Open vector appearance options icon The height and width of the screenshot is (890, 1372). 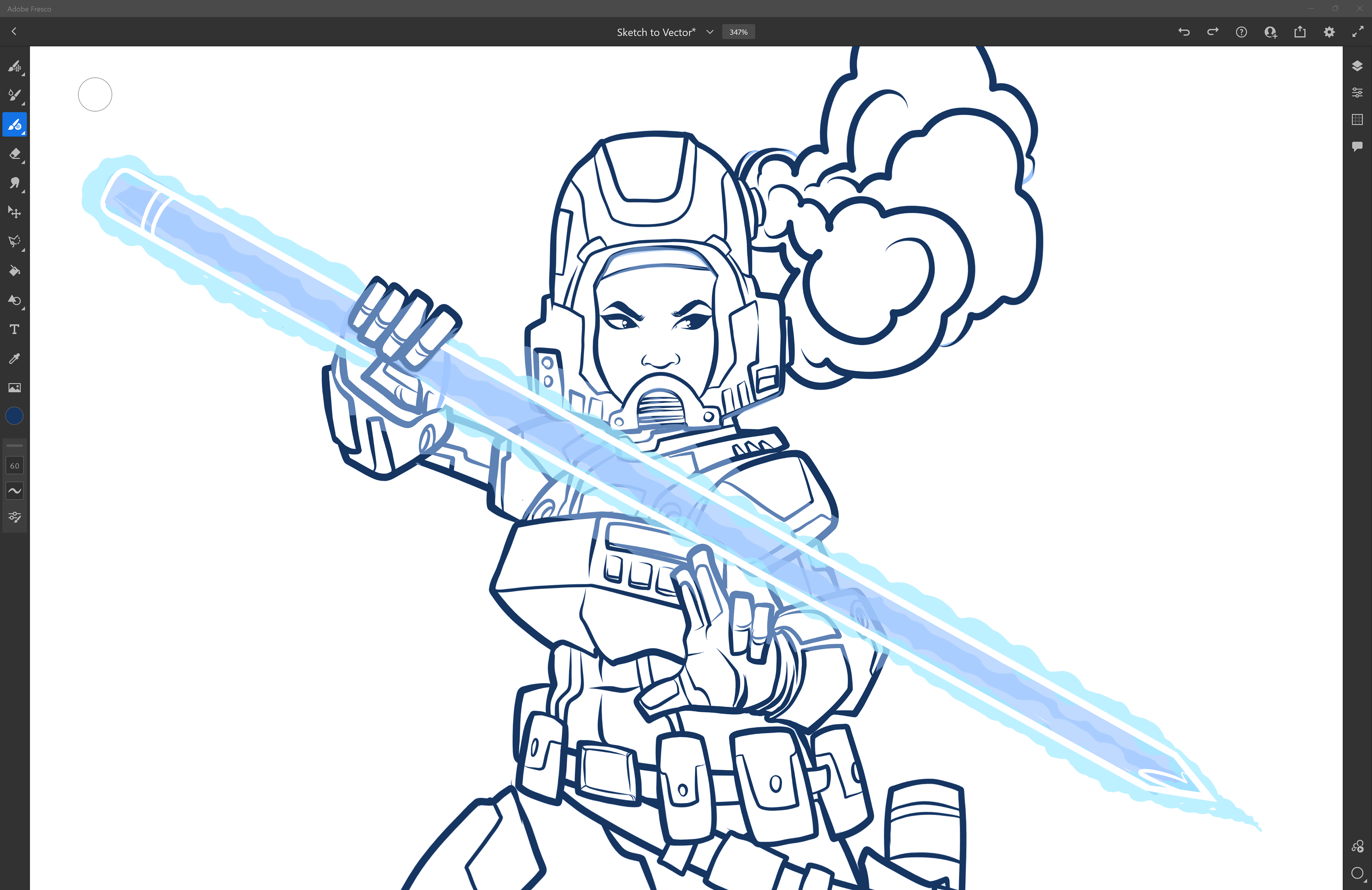[1357, 846]
